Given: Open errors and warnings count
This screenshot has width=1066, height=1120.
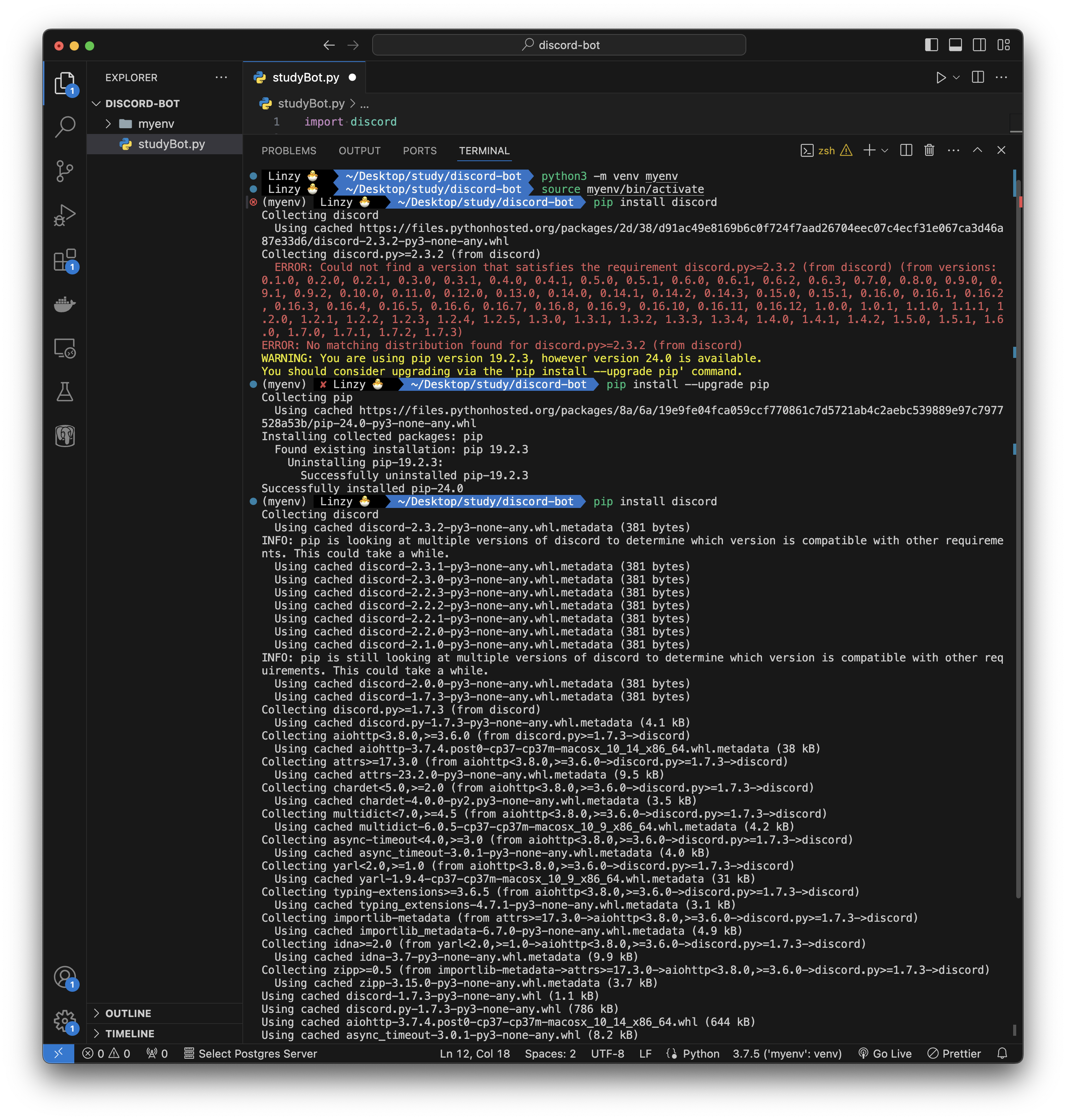Looking at the screenshot, I should pyautogui.click(x=106, y=1053).
